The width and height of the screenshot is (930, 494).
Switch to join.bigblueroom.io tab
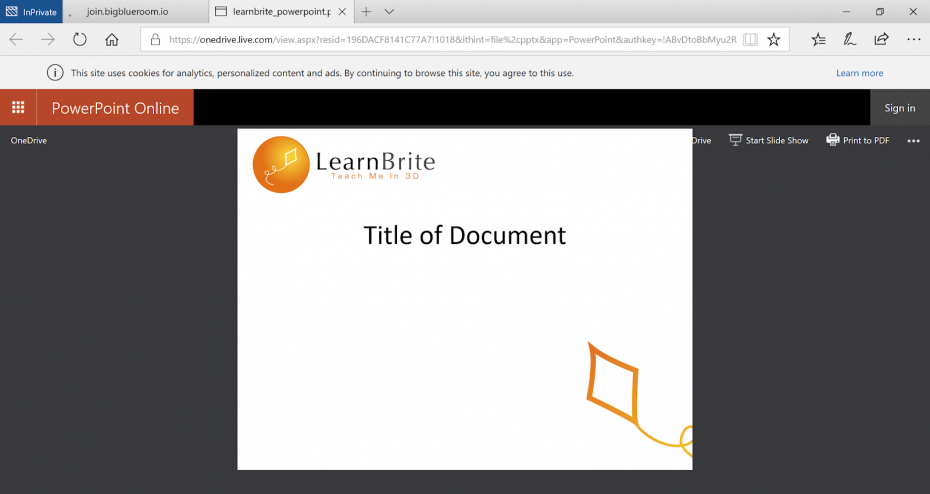click(135, 11)
